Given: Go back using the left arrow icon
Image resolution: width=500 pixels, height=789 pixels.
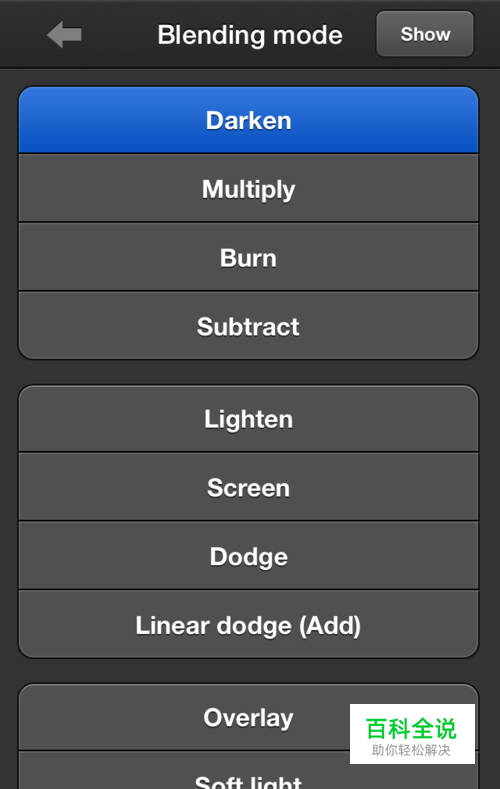Looking at the screenshot, I should coord(64,34).
